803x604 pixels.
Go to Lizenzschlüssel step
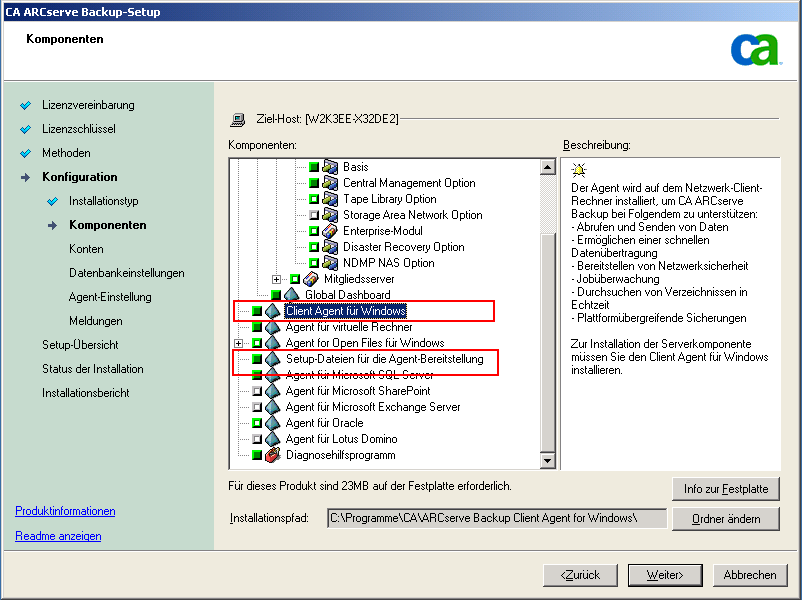(x=79, y=129)
